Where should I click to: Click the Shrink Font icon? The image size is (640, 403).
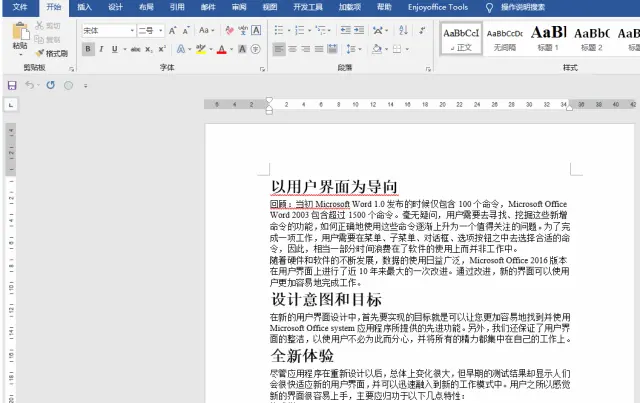point(186,31)
